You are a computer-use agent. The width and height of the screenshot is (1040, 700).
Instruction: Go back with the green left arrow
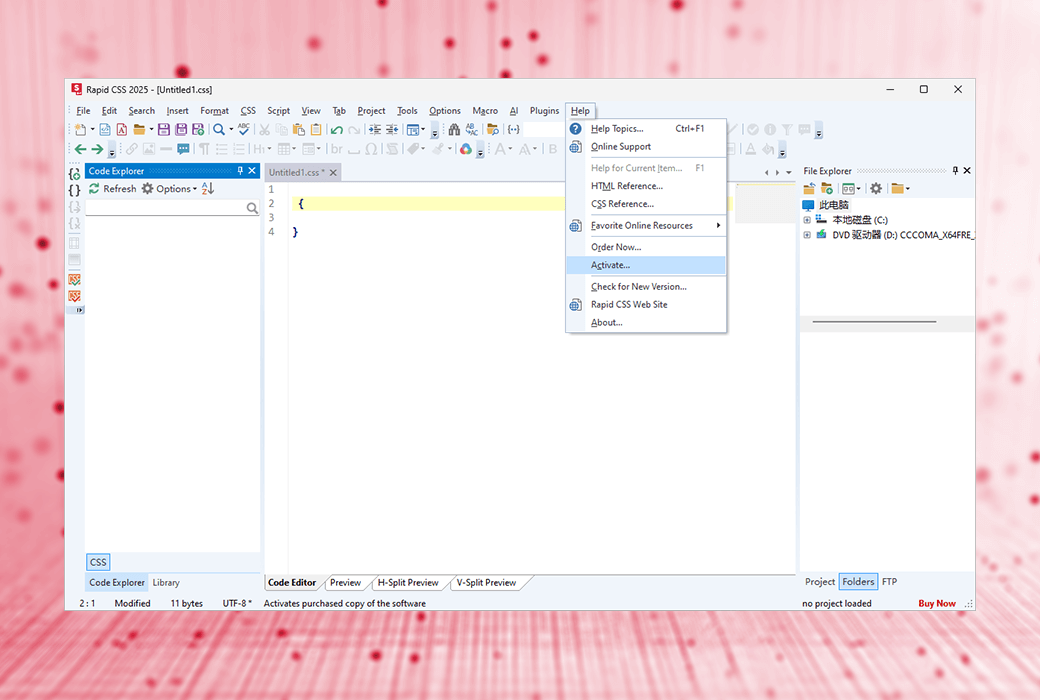click(x=80, y=149)
